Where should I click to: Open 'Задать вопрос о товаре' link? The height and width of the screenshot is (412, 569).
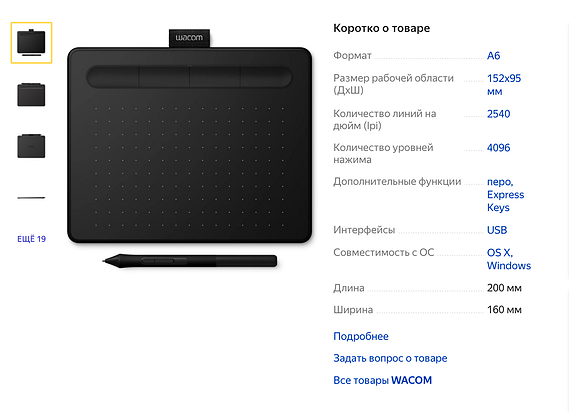point(390,358)
